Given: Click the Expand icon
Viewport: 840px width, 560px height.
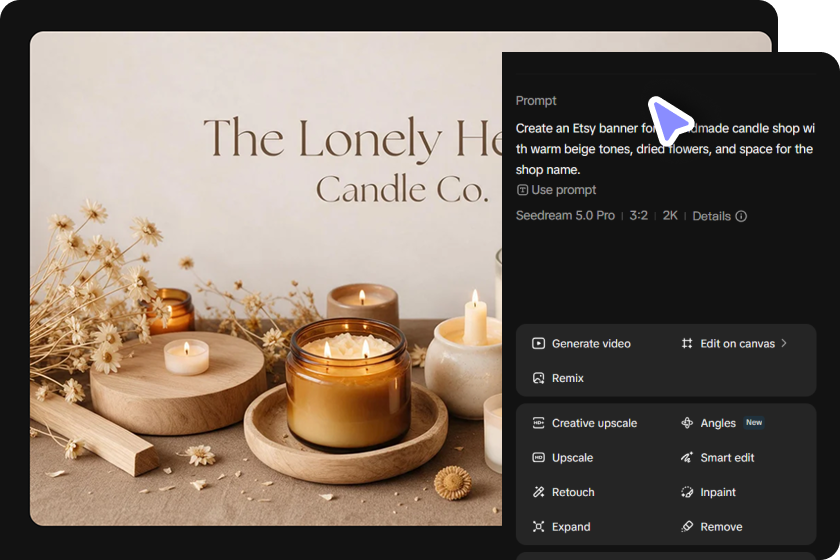Looking at the screenshot, I should pyautogui.click(x=538, y=527).
